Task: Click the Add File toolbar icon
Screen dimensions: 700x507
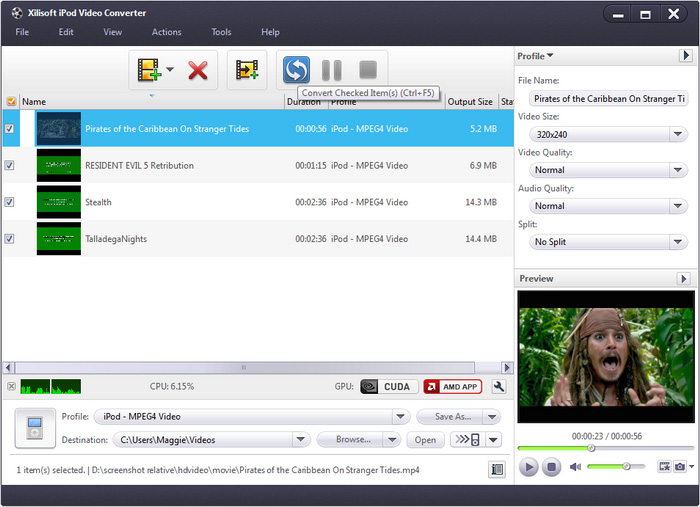Action: click(x=149, y=70)
